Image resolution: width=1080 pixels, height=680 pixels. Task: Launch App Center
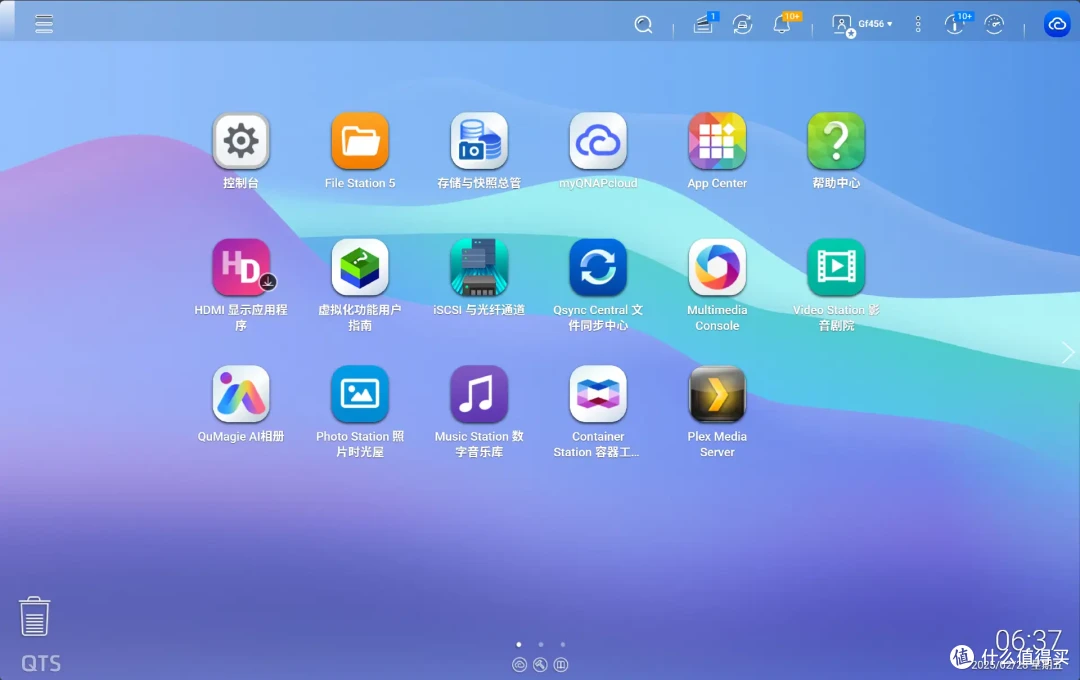(717, 141)
